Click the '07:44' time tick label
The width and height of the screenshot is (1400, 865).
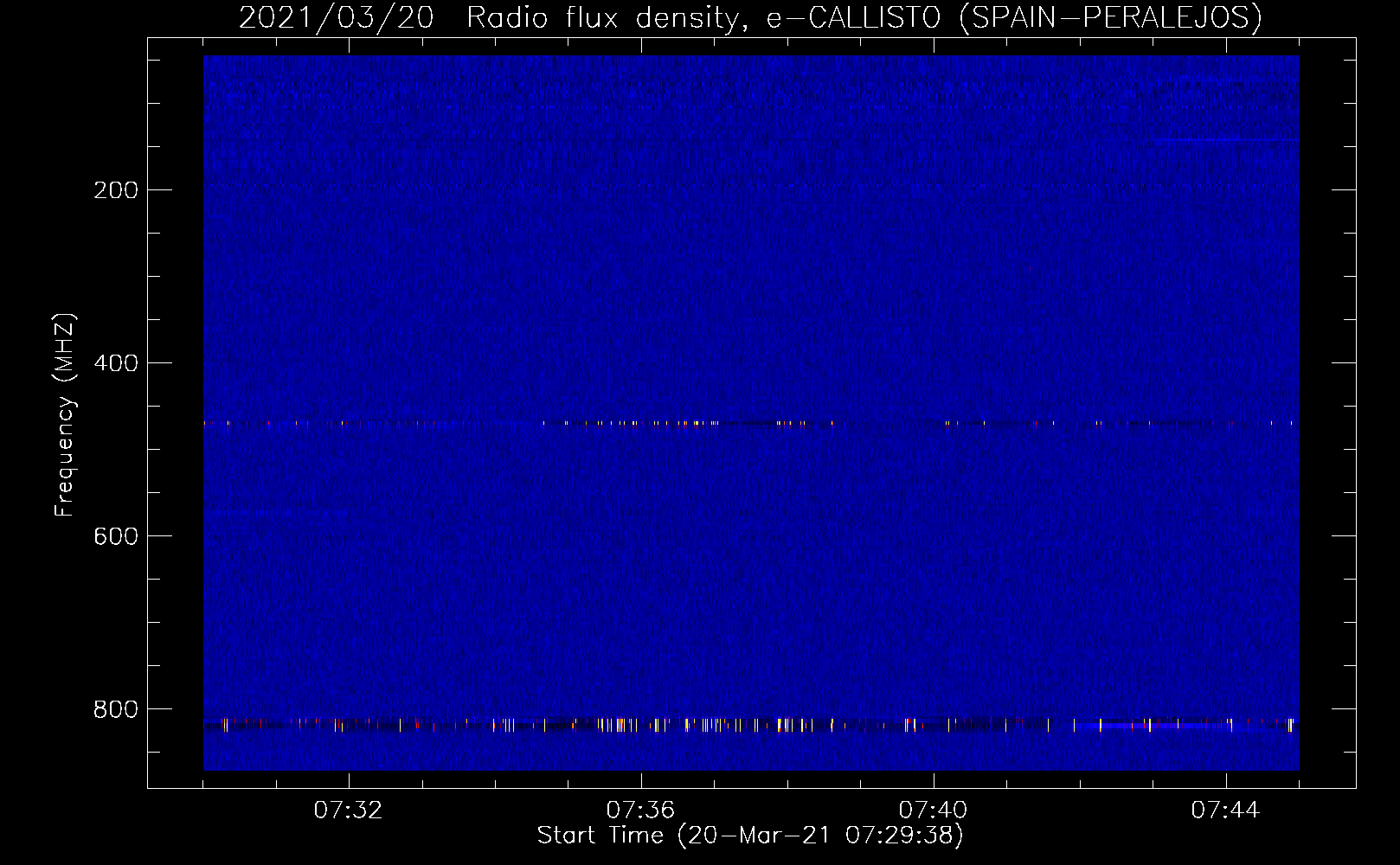1225,811
